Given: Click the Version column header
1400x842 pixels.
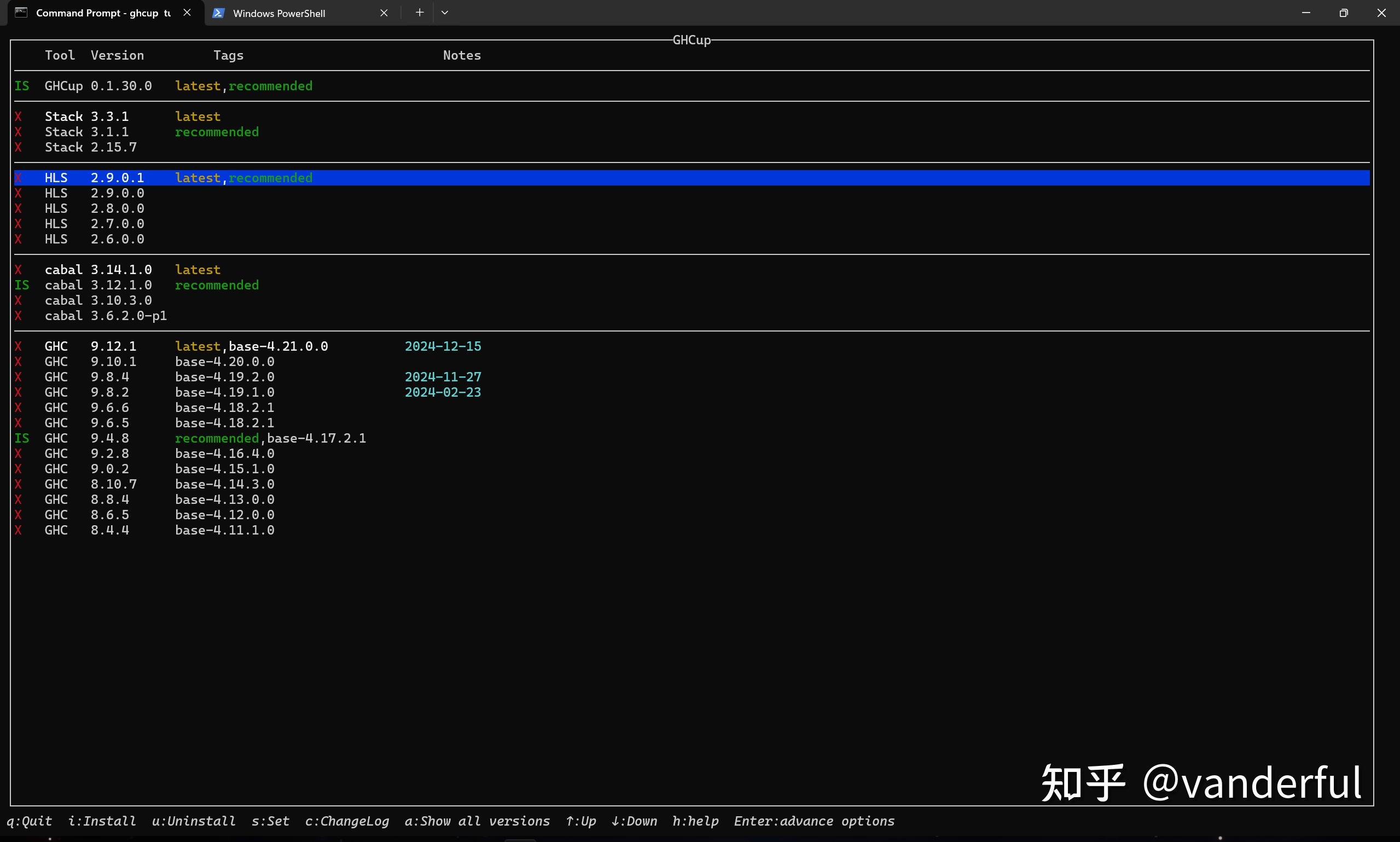Looking at the screenshot, I should coord(118,55).
